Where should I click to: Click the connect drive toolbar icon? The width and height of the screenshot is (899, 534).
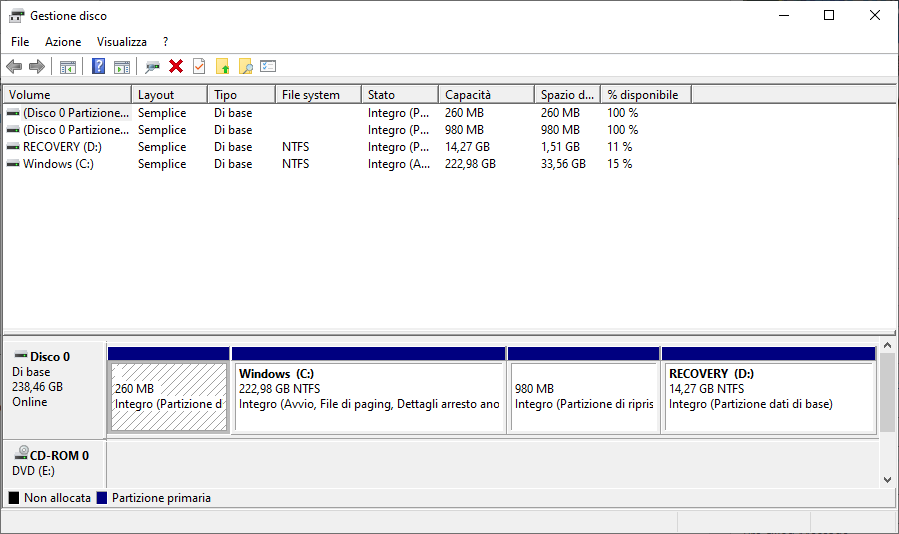[x=152, y=67]
